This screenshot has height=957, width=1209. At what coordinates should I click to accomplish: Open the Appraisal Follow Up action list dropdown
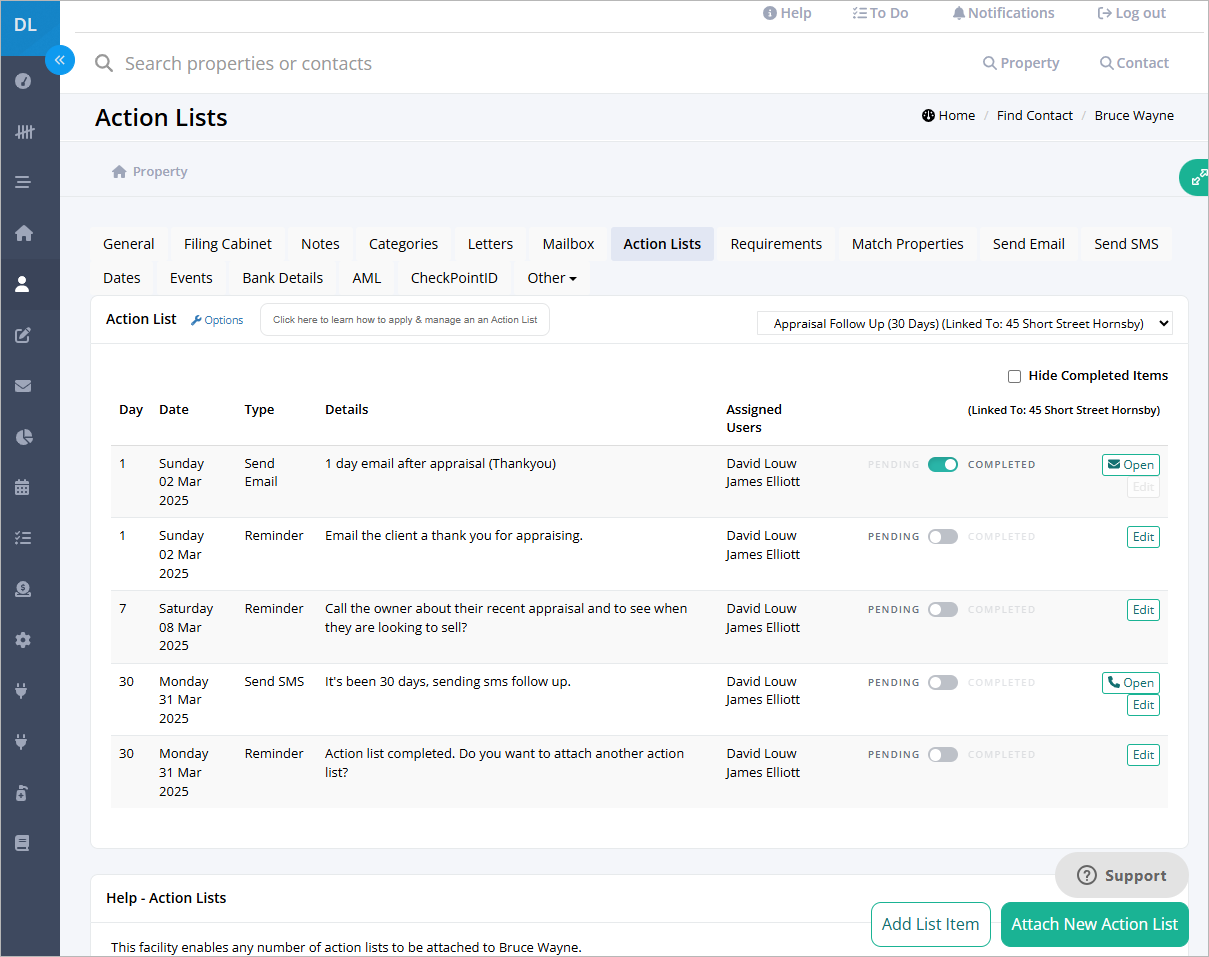coord(964,324)
